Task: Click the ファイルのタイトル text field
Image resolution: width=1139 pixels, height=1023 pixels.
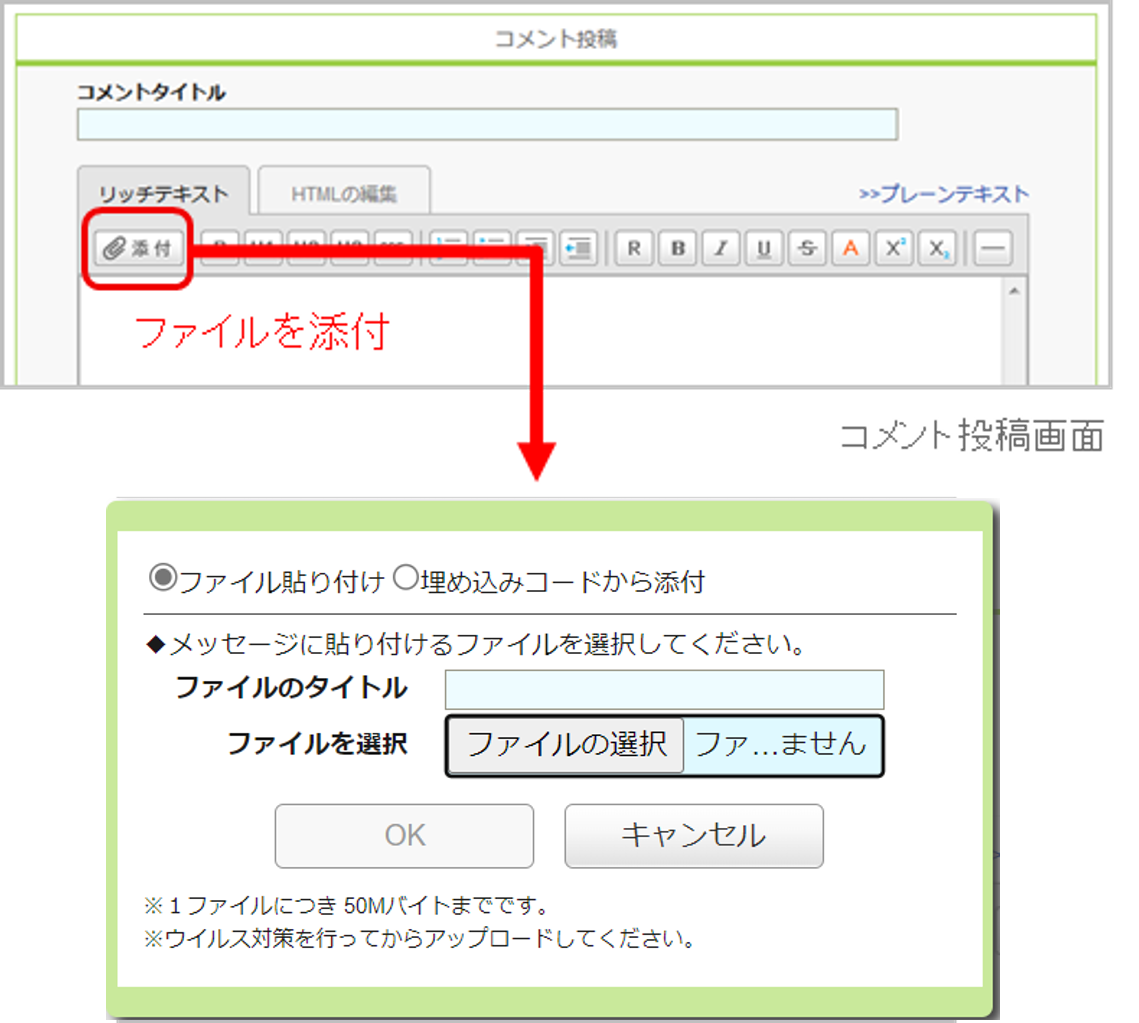Action: [x=665, y=690]
